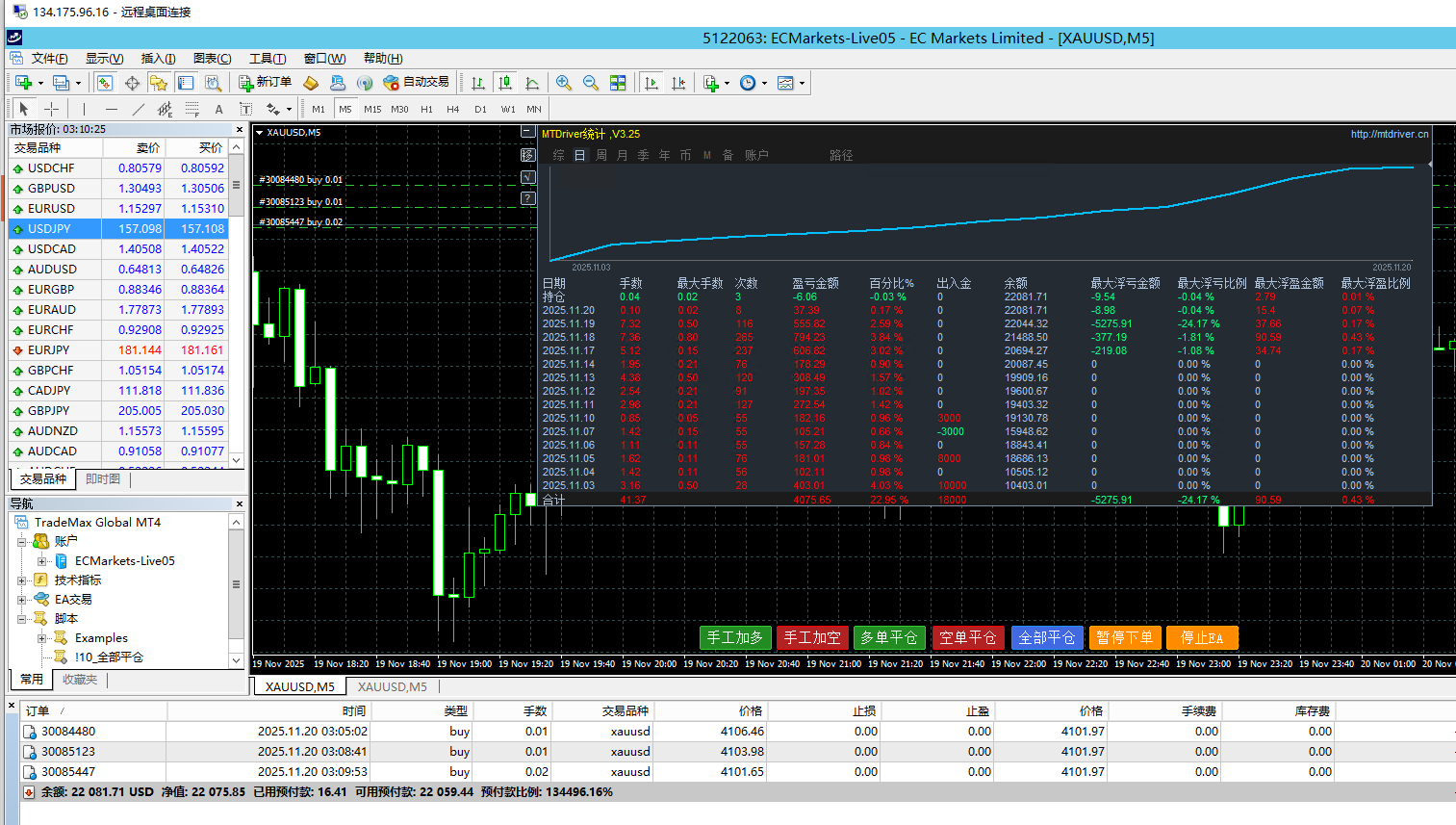Select the text label 'A' drawing tool
The width and height of the screenshot is (1456, 825).
click(x=218, y=109)
